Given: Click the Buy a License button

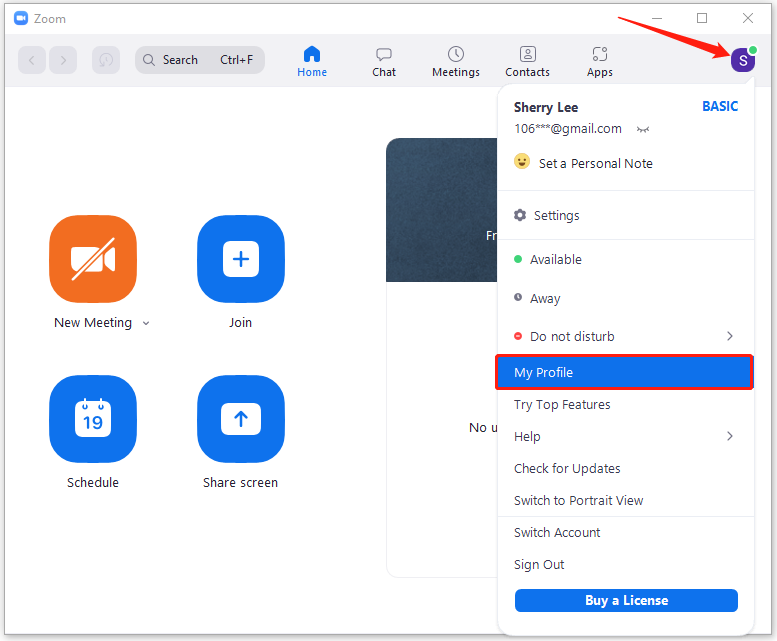Looking at the screenshot, I should (626, 600).
